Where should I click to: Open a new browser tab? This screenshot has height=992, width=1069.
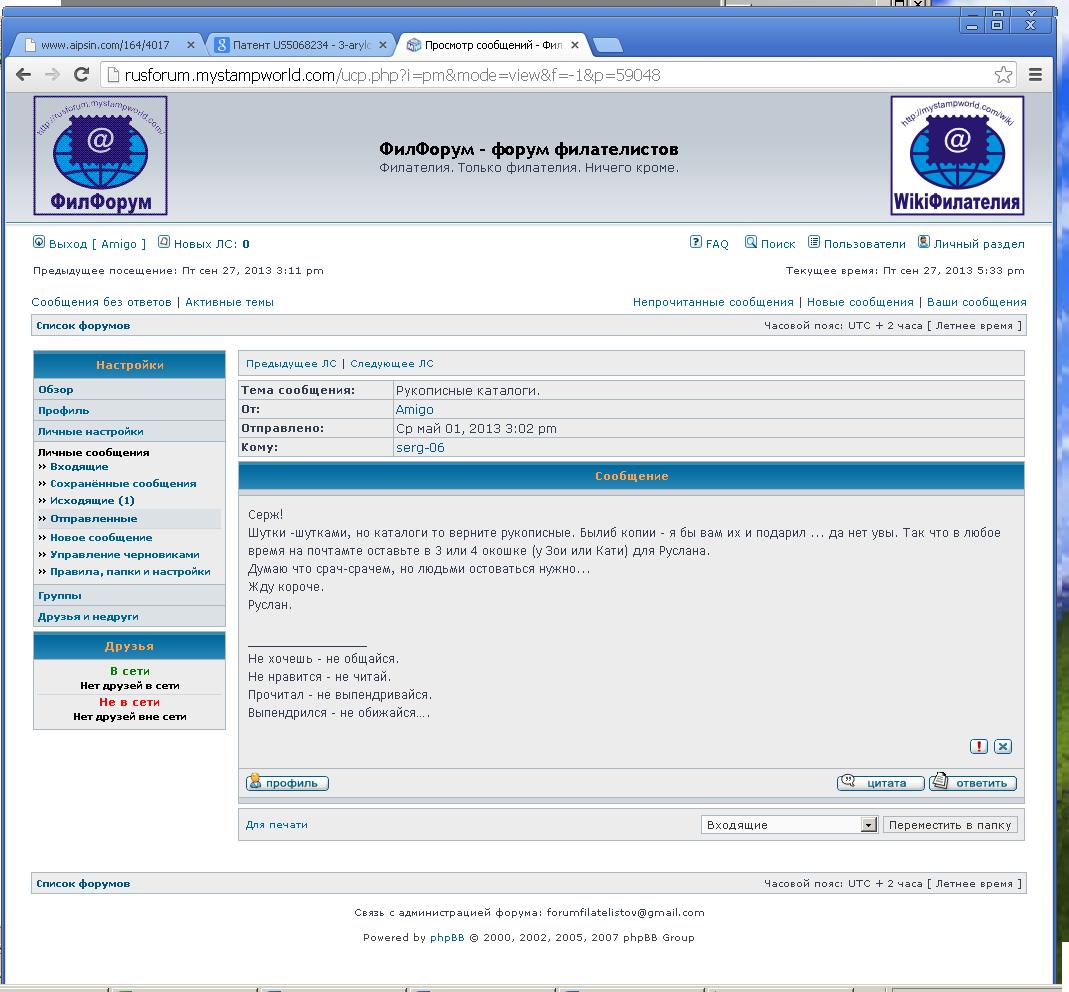[x=607, y=45]
